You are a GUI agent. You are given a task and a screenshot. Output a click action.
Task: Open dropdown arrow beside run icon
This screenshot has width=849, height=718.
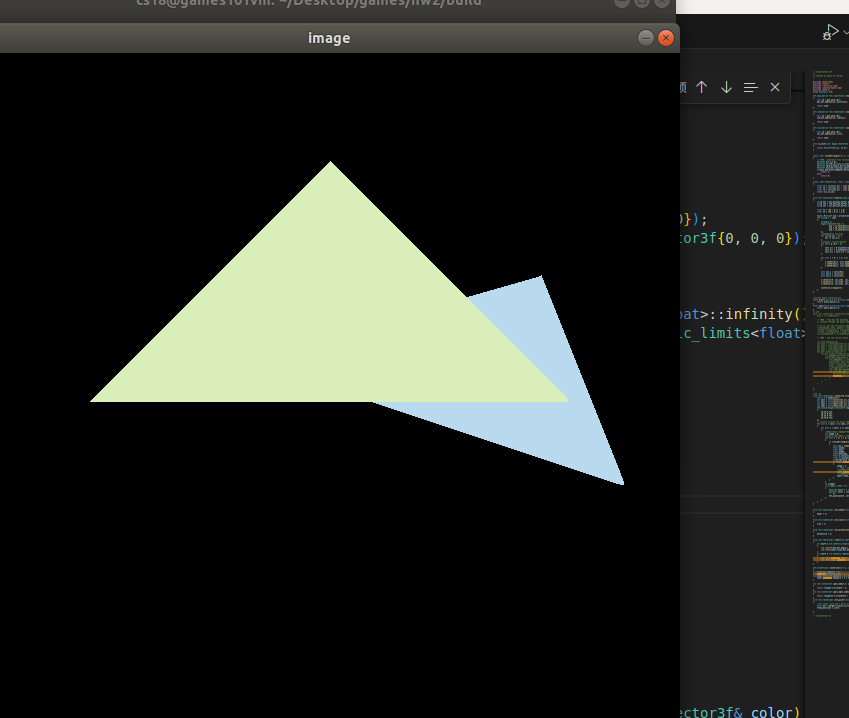coord(845,32)
